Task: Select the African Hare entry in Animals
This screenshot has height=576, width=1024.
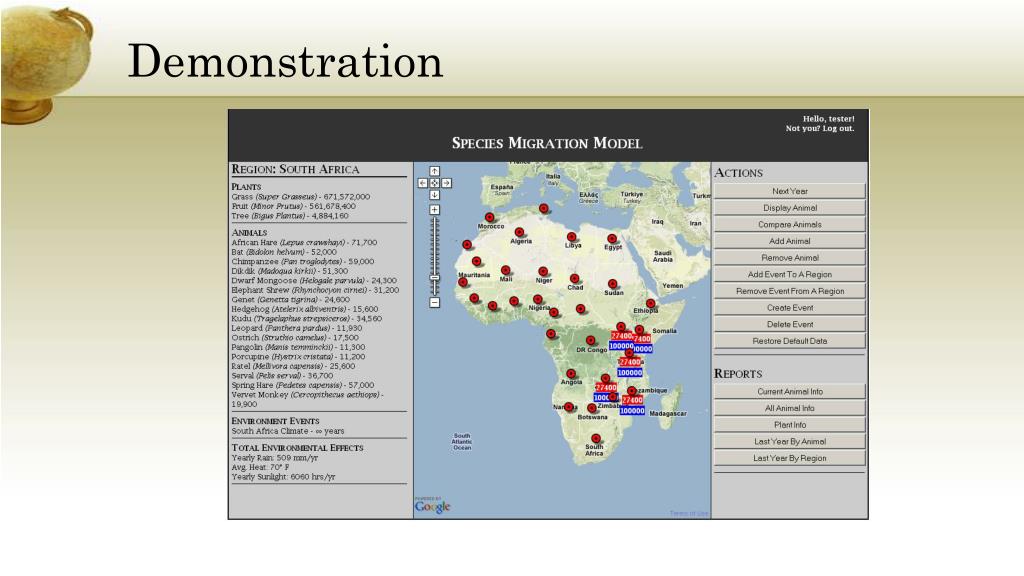Action: [304, 242]
